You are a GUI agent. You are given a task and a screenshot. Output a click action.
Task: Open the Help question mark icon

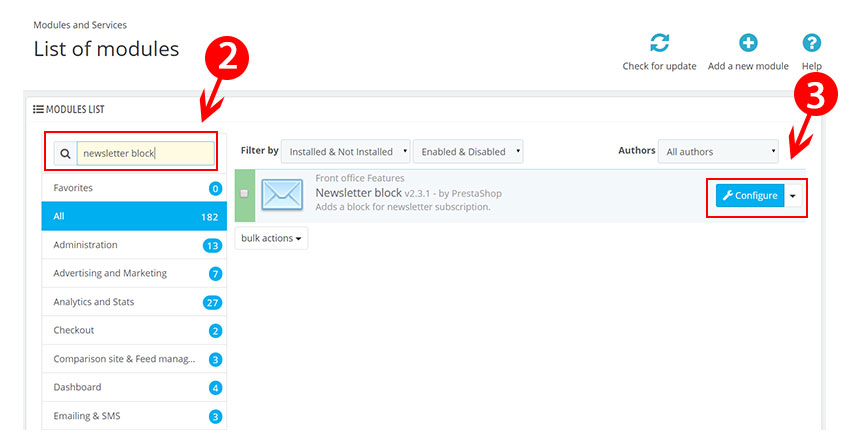(812, 43)
